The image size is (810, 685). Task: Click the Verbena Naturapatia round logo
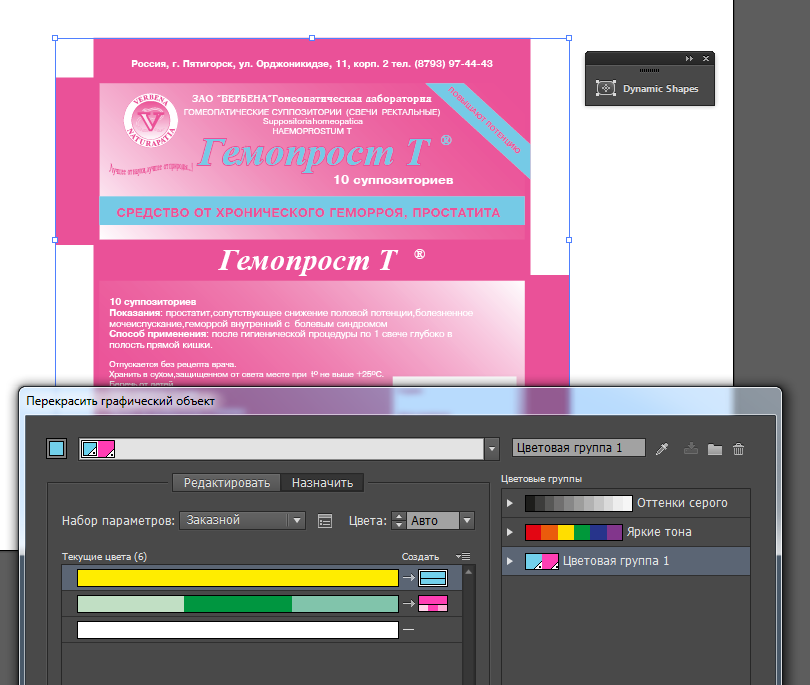click(x=151, y=120)
